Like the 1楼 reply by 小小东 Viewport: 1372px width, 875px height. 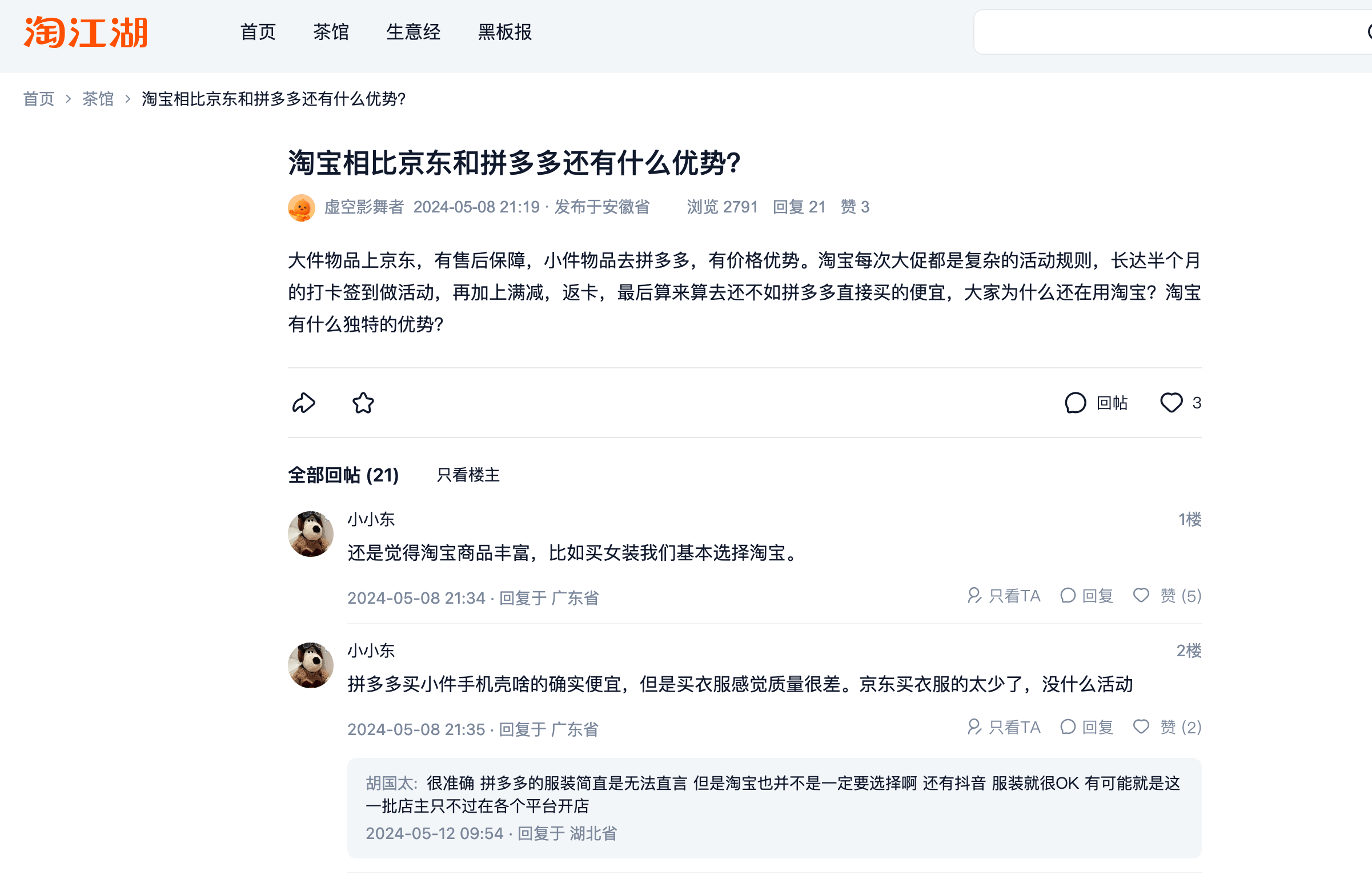[1142, 596]
